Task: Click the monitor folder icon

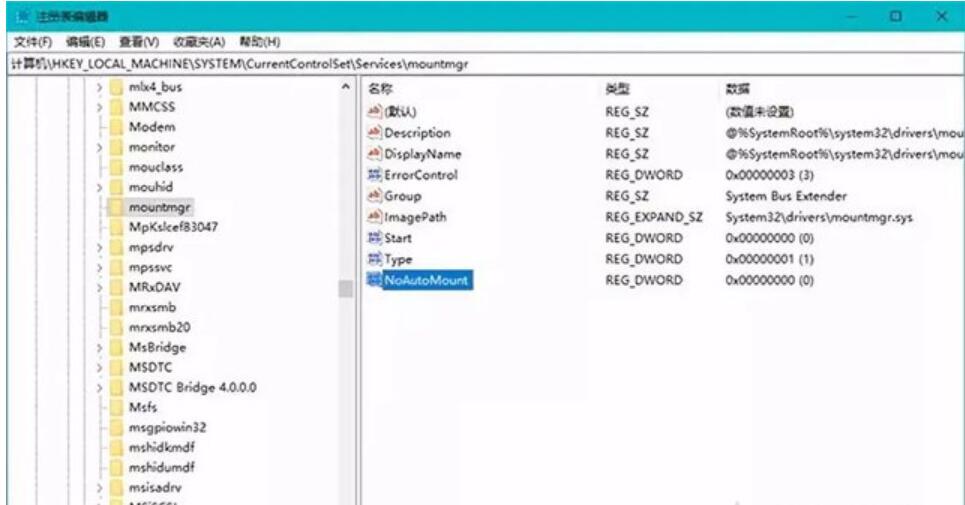Action: [116, 147]
